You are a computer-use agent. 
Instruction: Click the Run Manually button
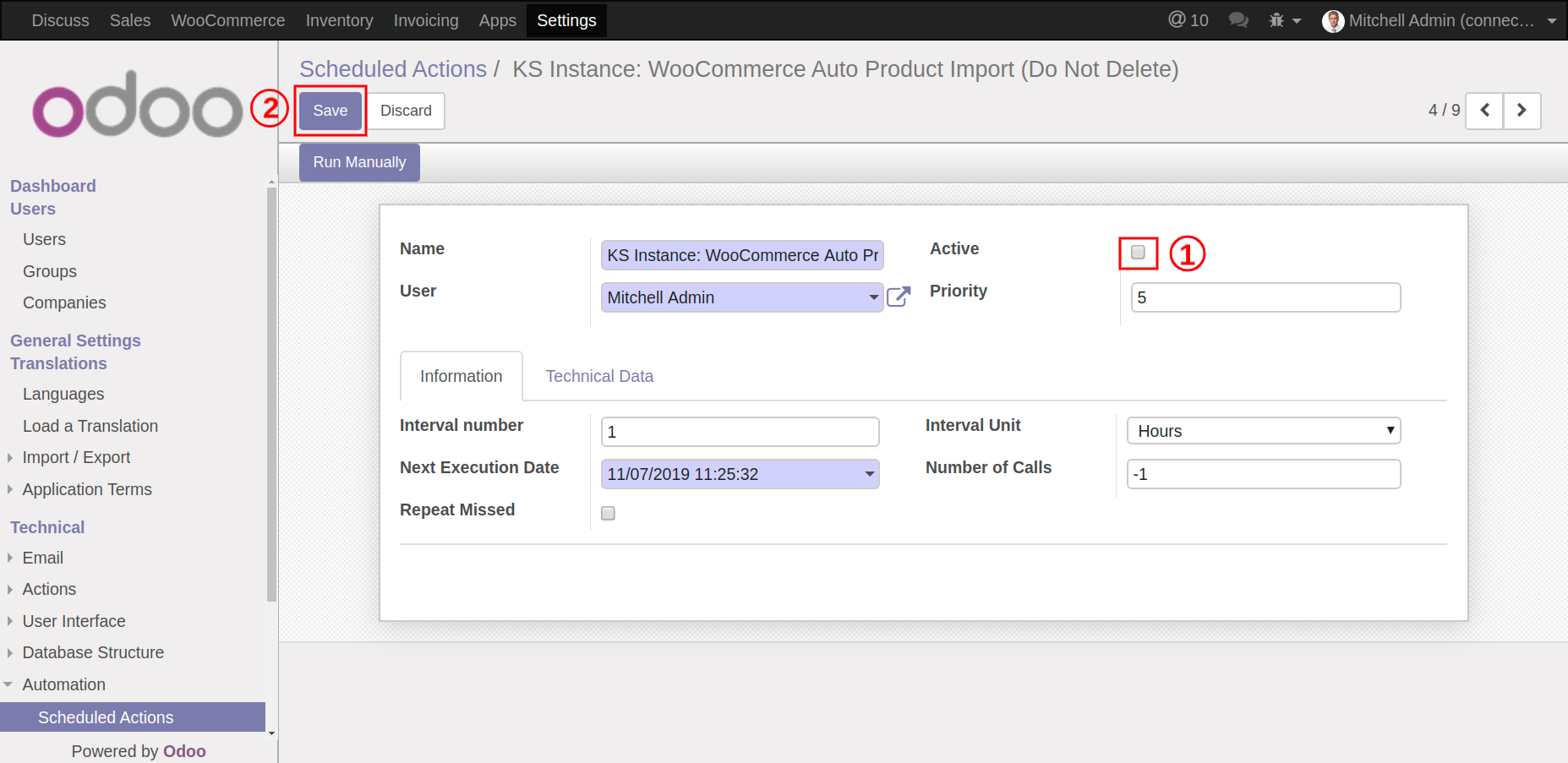point(359,162)
